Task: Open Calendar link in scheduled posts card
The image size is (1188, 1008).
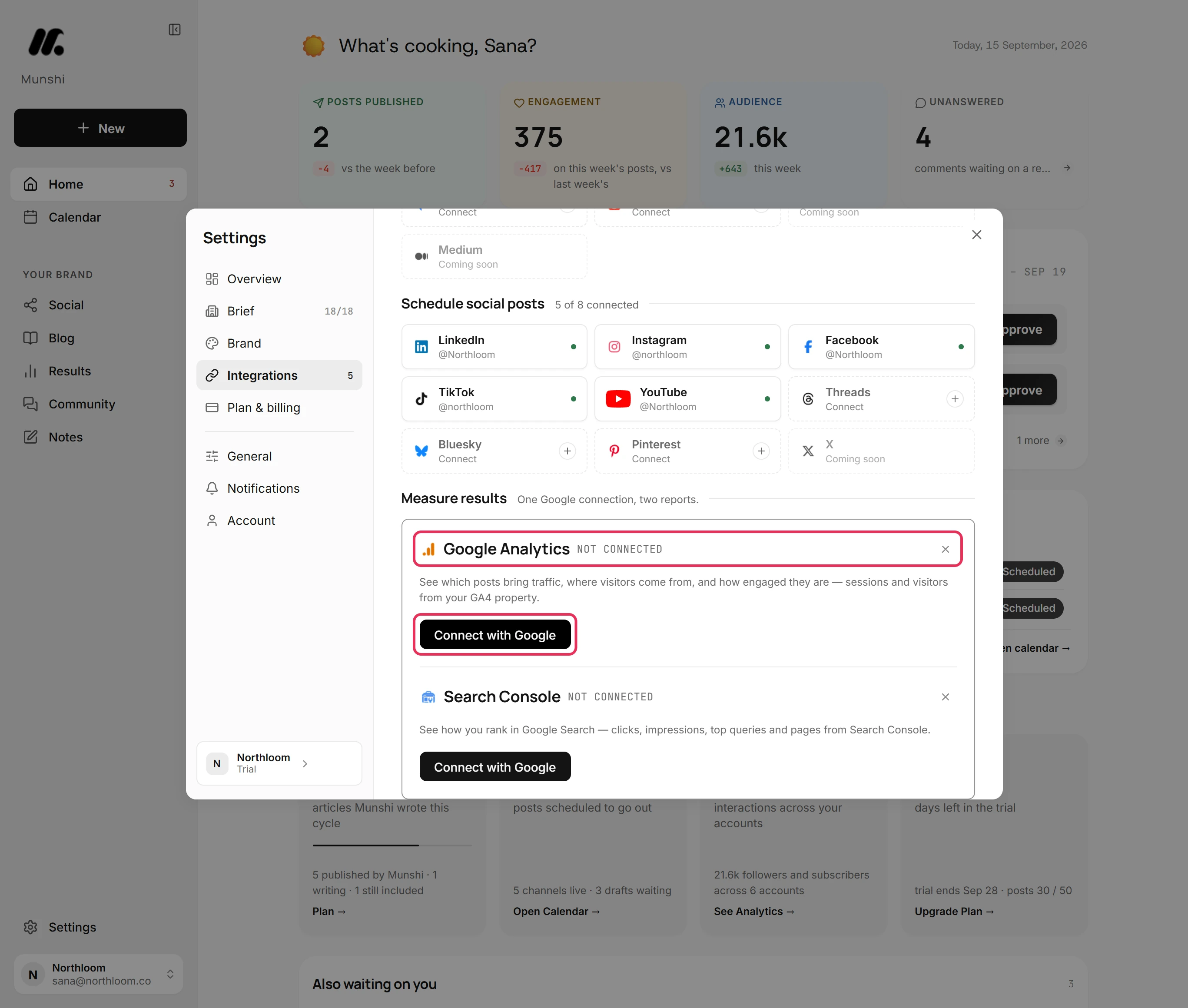Action: pyautogui.click(x=556, y=912)
